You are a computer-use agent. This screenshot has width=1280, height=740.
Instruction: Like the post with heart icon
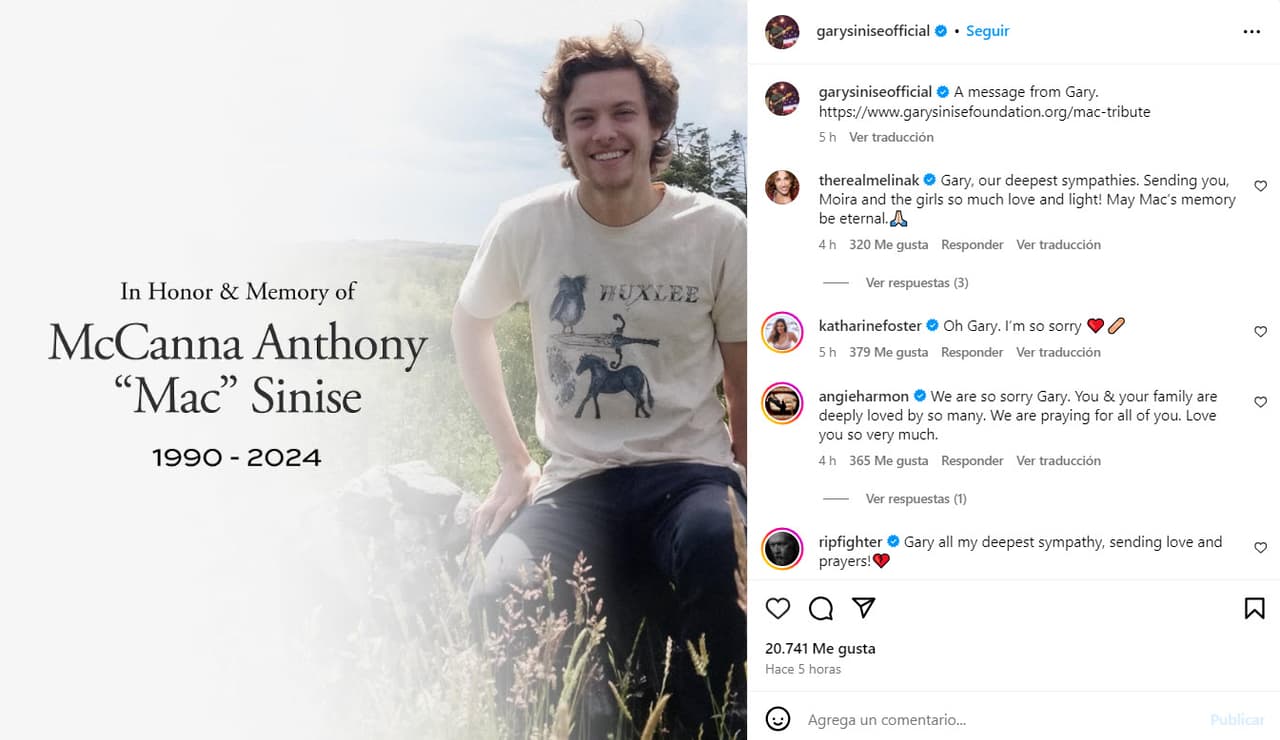pos(777,608)
